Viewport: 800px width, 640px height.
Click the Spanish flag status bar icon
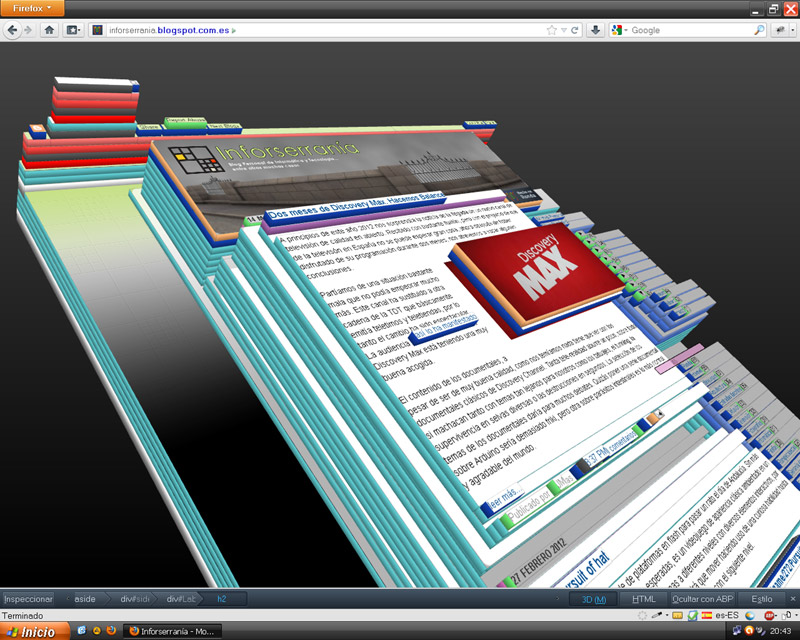(707, 616)
